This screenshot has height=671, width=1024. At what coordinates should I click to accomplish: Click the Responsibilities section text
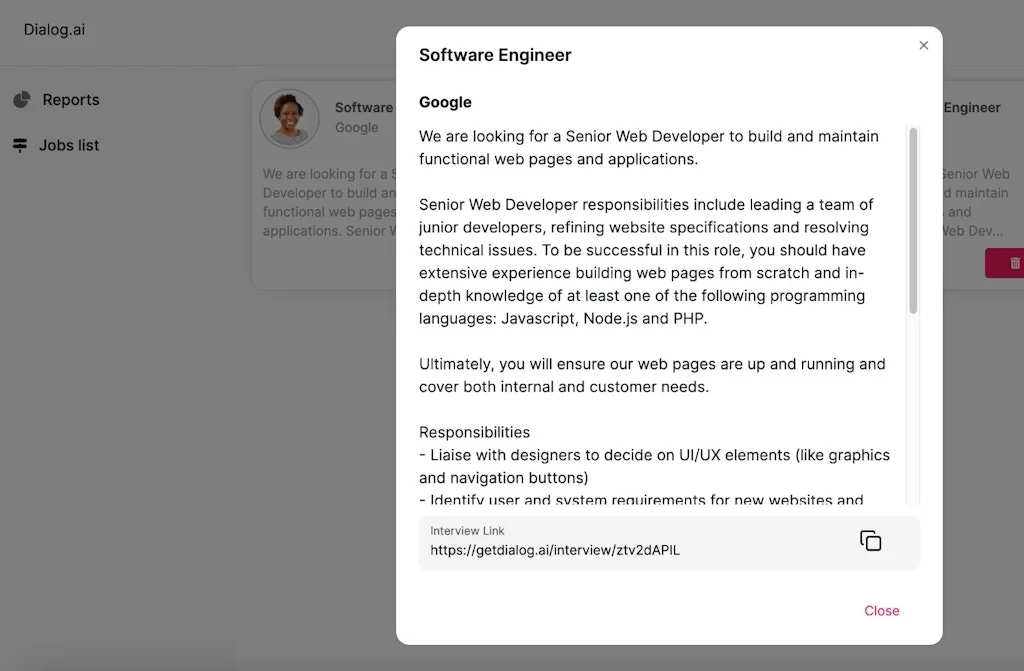click(x=474, y=431)
